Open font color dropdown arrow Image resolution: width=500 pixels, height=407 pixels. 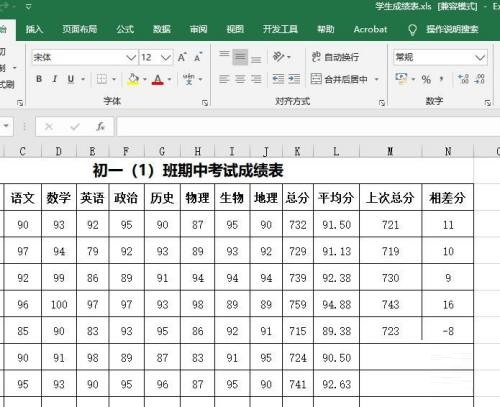169,79
